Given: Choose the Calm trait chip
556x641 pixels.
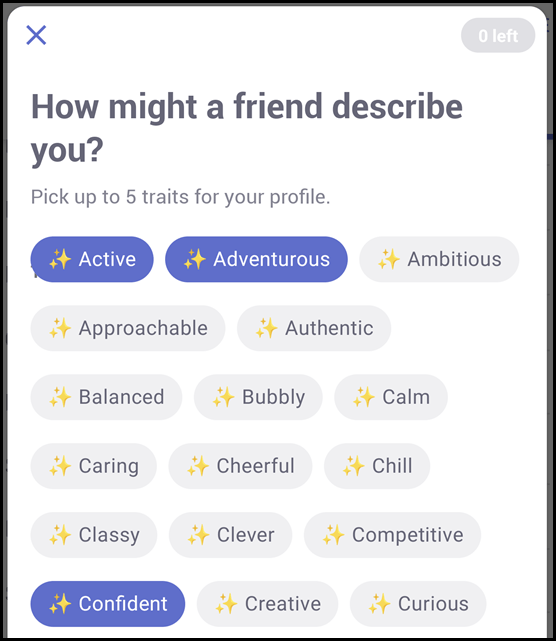Looking at the screenshot, I should (x=391, y=397).
